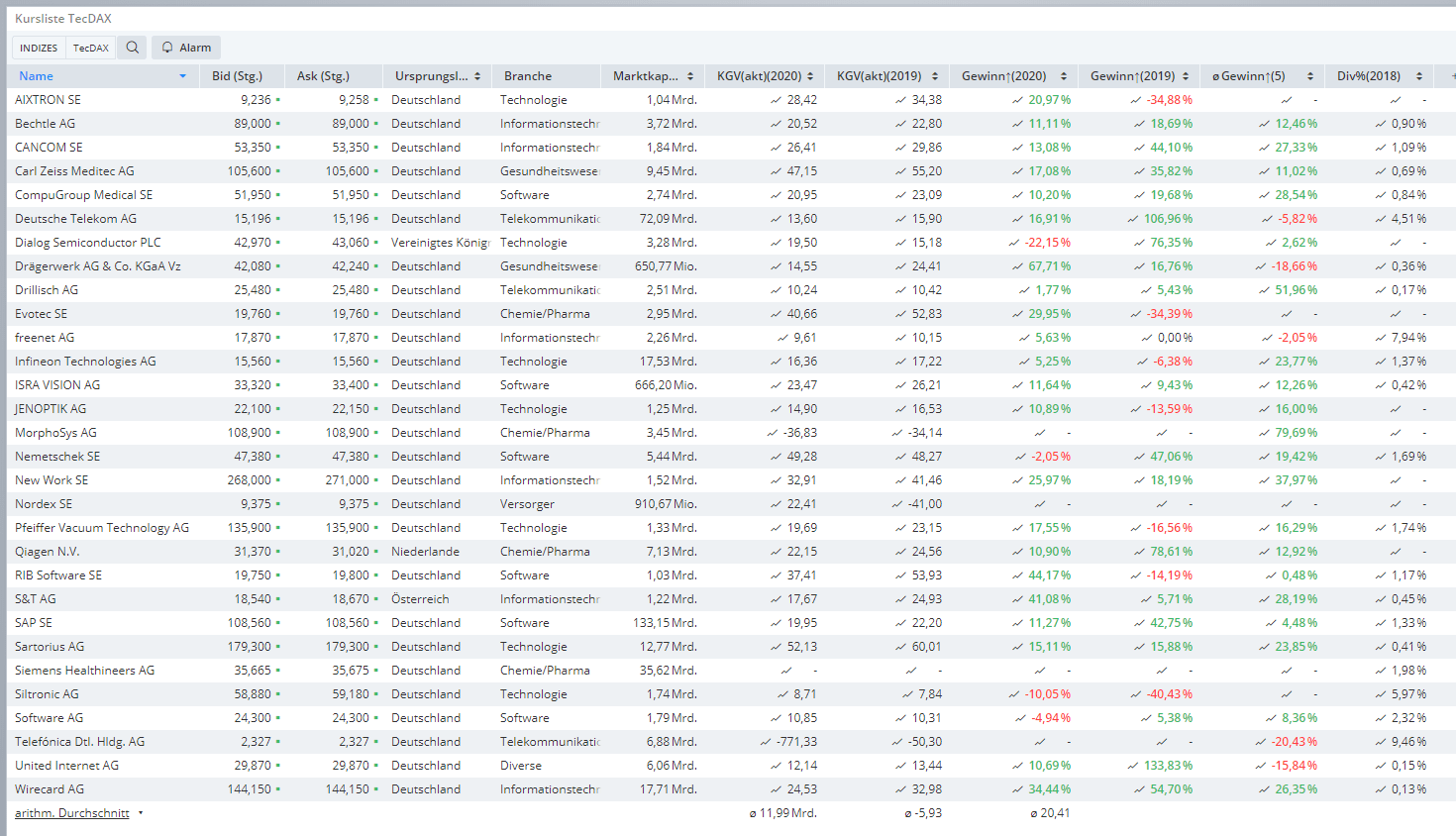Sort by the Bid (Stg.) column header

pos(238,76)
